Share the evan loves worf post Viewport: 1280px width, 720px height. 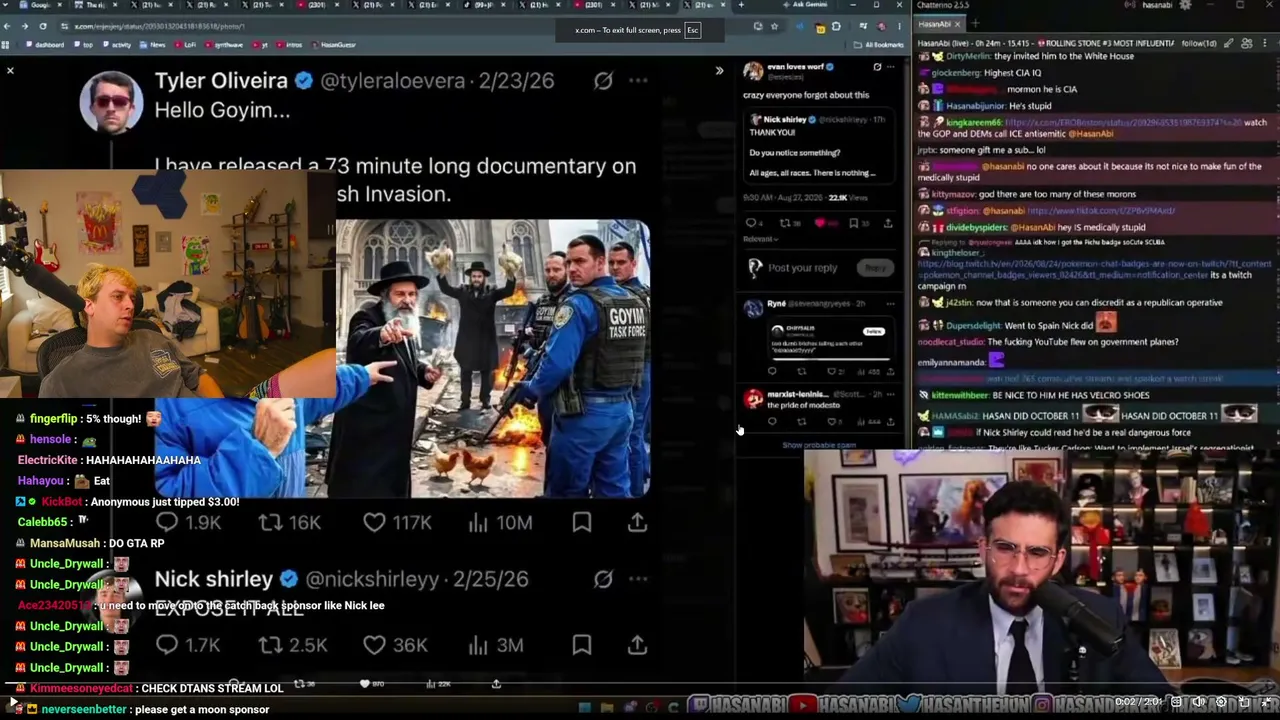tap(887, 223)
